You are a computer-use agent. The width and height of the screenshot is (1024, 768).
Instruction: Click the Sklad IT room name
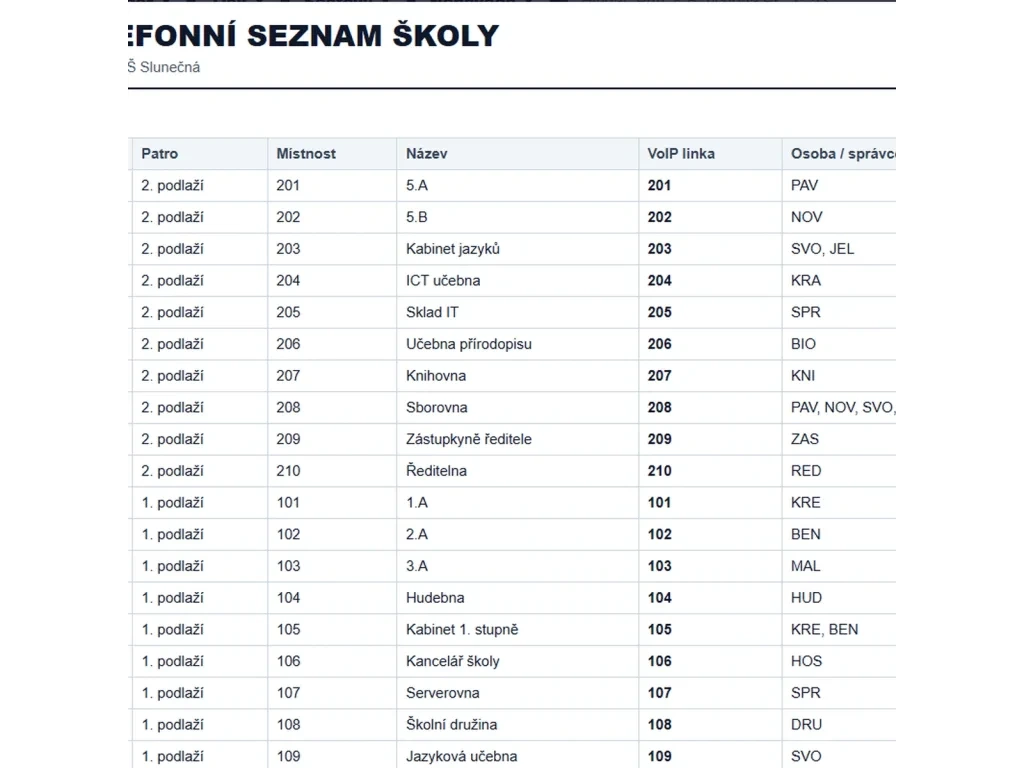[432, 312]
